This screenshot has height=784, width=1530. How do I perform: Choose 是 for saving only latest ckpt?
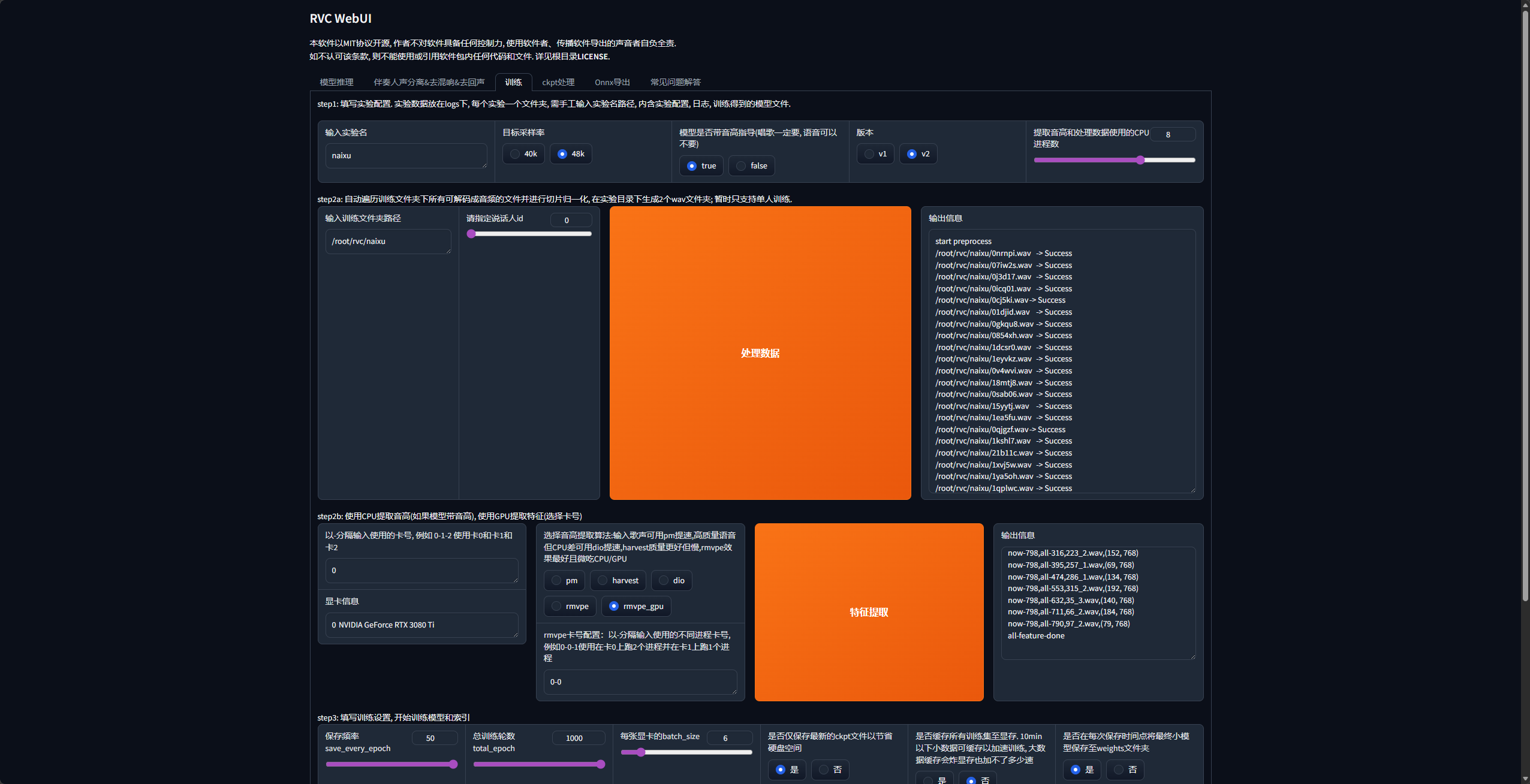[x=787, y=770]
